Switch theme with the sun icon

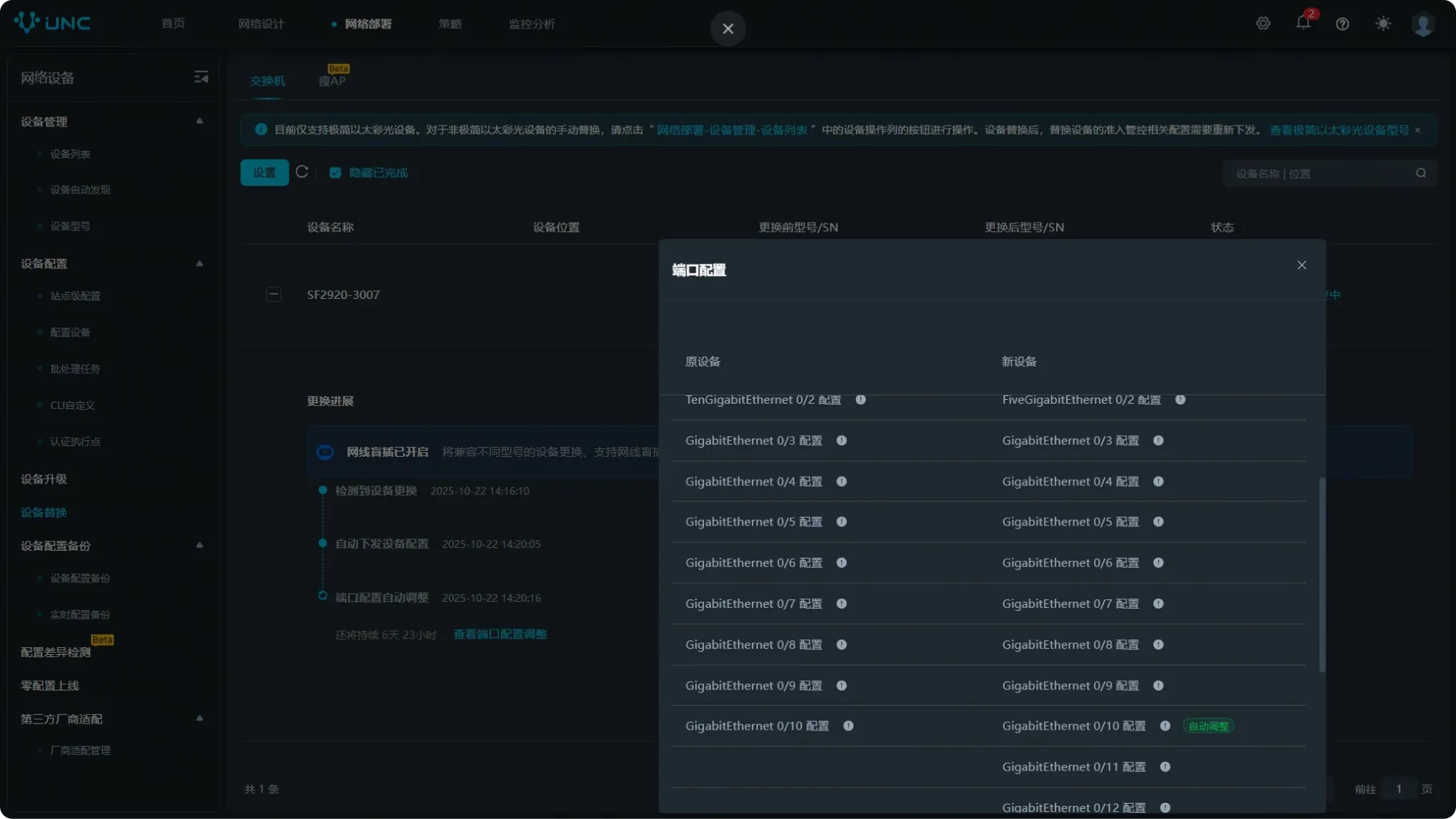point(1384,24)
